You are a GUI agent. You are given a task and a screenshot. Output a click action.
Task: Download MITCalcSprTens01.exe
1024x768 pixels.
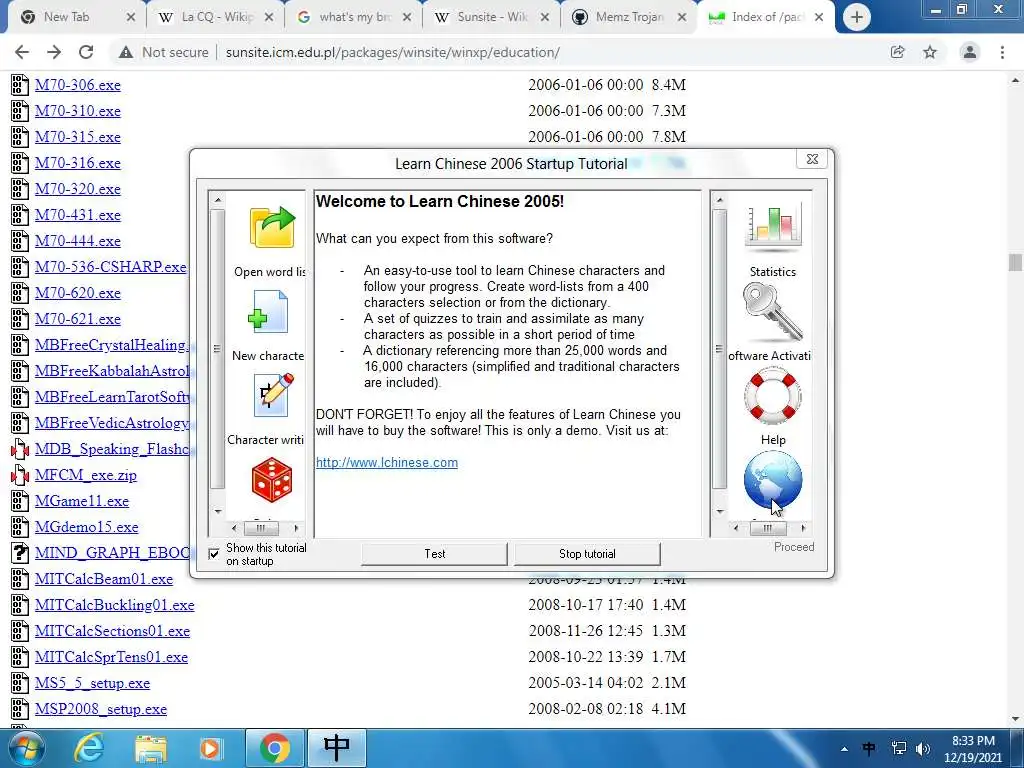pyautogui.click(x=112, y=657)
